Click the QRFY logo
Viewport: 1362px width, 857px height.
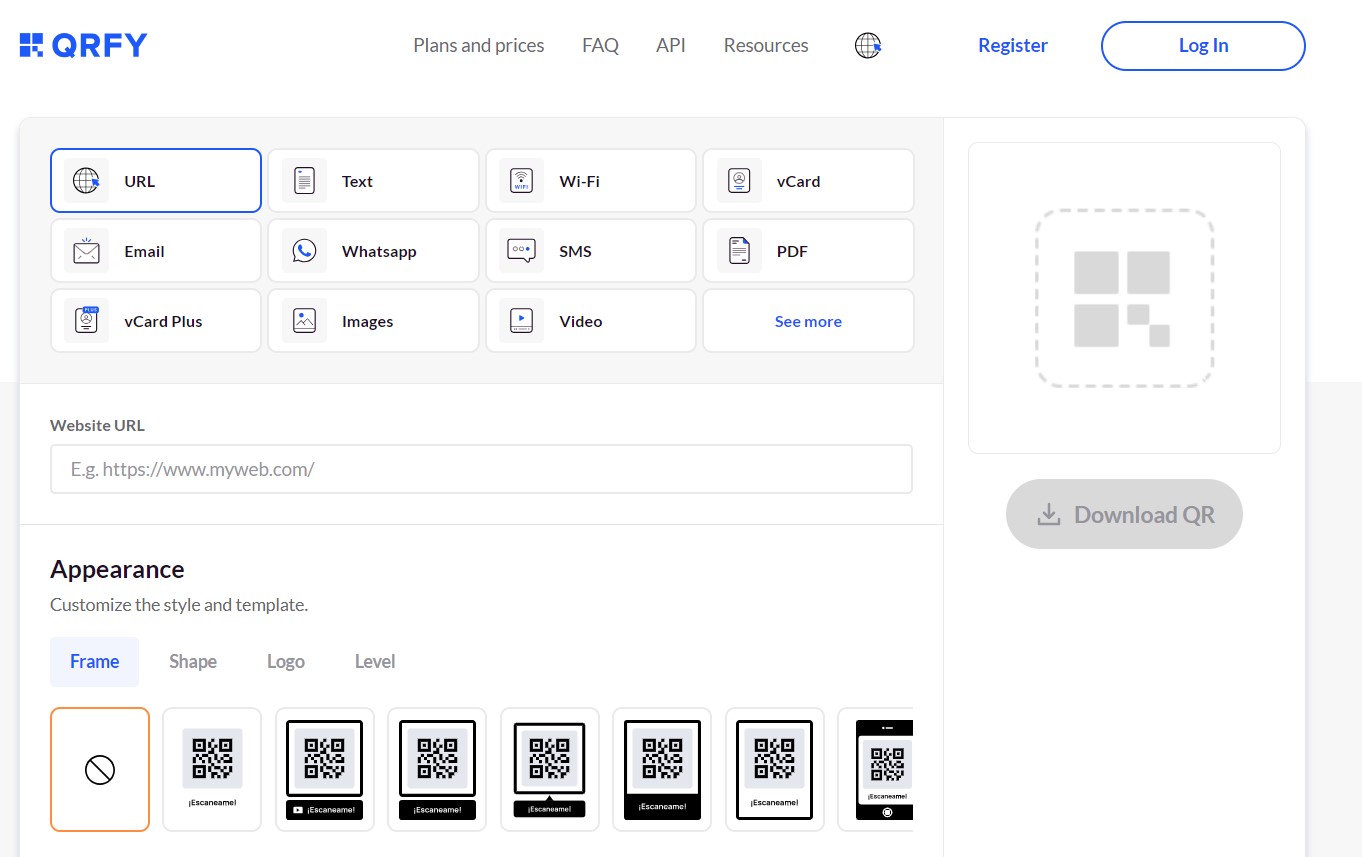point(83,45)
